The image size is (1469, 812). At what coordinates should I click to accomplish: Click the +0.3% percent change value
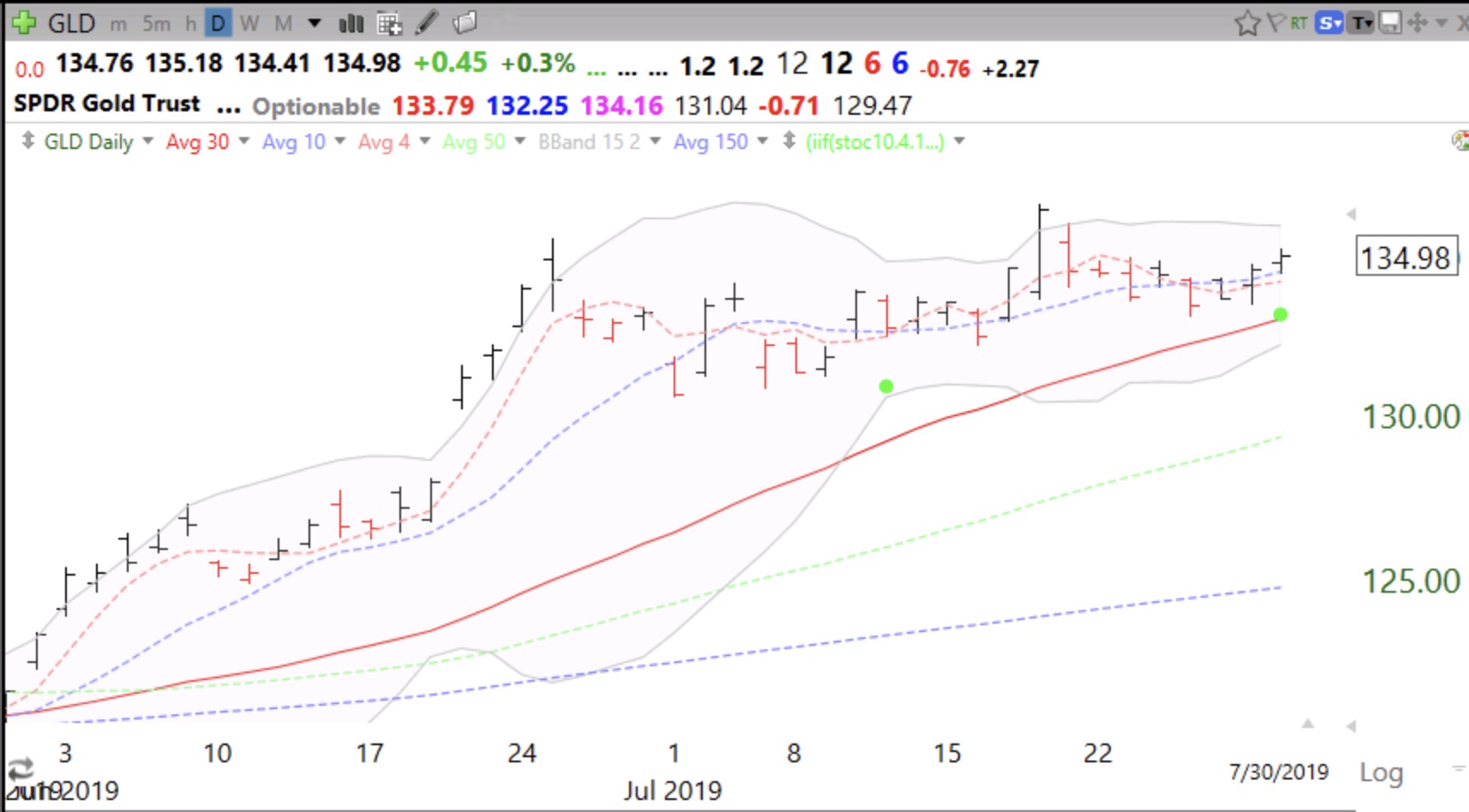(x=538, y=63)
